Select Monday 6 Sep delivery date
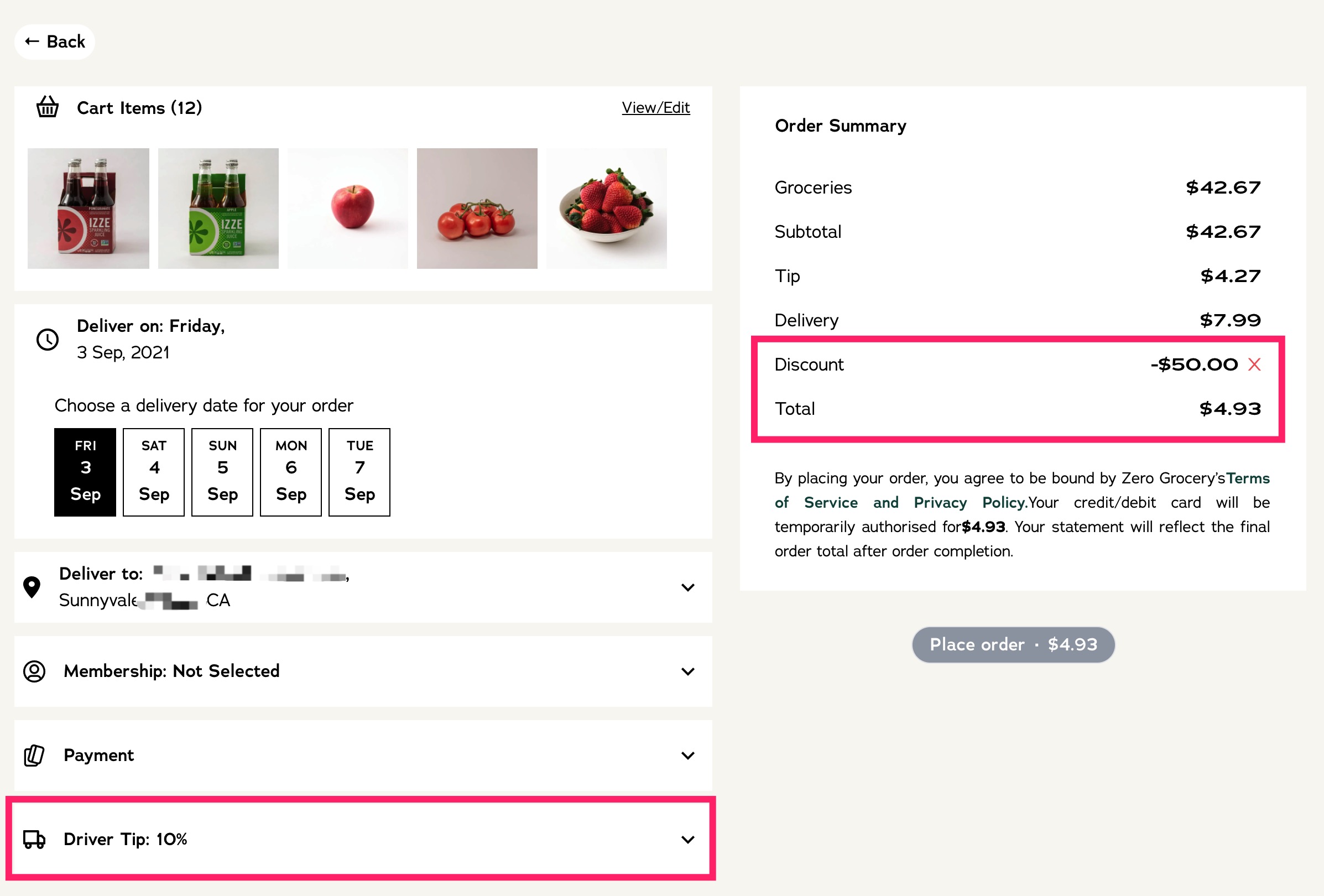Viewport: 1324px width, 896px height. click(290, 472)
